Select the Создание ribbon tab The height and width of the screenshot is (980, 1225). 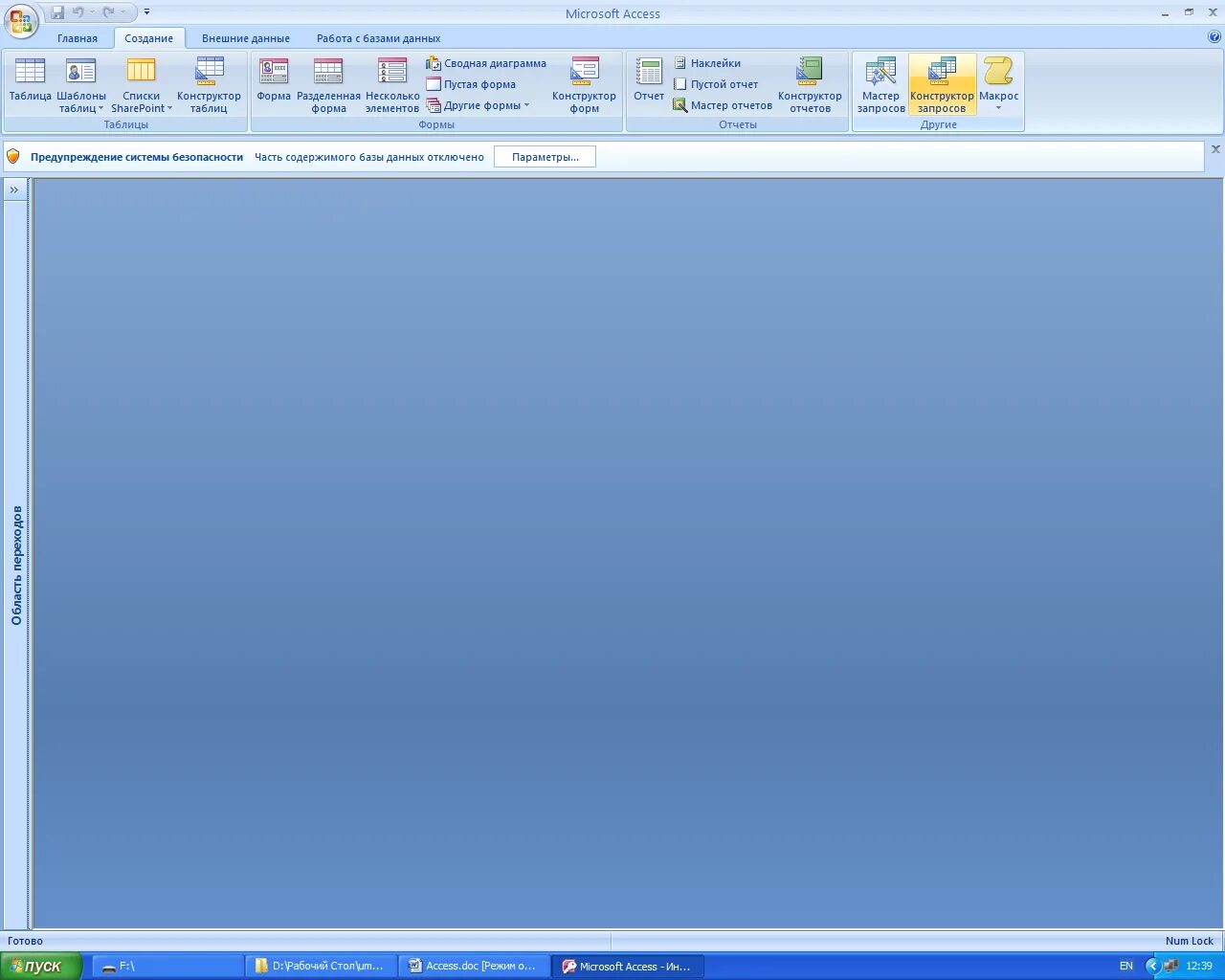[x=149, y=38]
